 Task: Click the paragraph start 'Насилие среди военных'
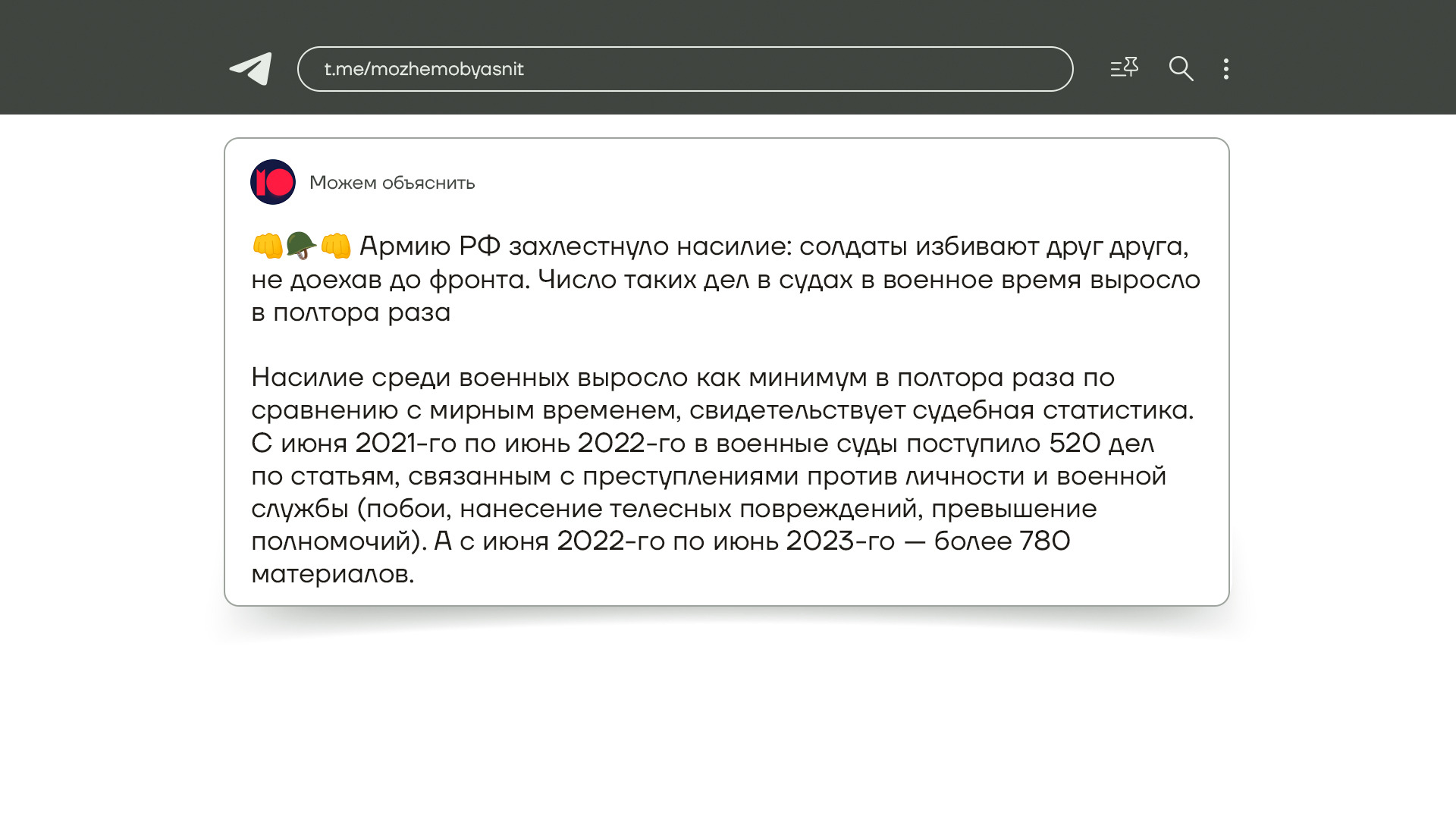tap(410, 378)
